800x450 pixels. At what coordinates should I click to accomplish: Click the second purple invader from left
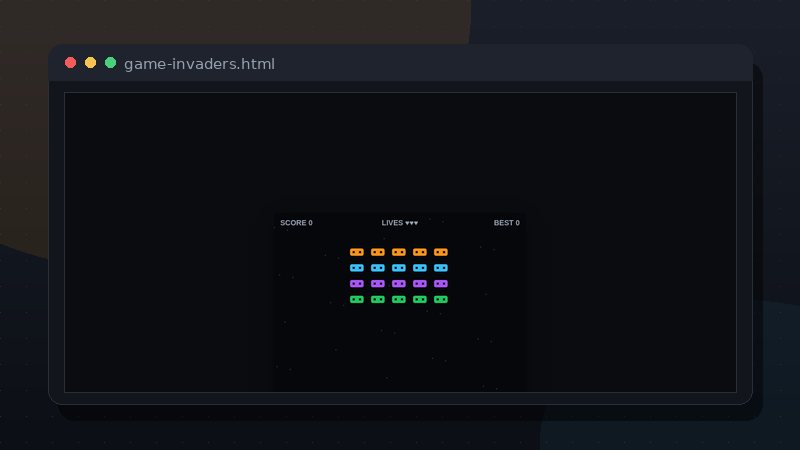click(378, 284)
